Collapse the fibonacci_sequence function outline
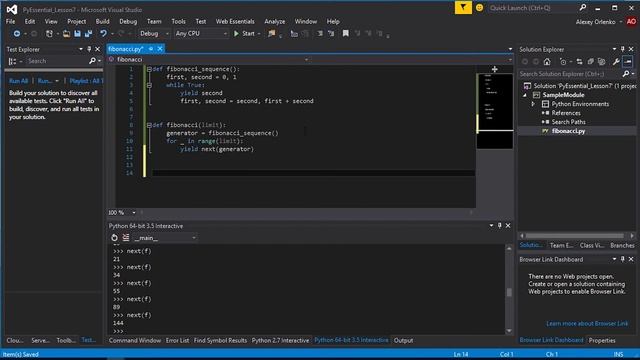 pyautogui.click(x=149, y=69)
